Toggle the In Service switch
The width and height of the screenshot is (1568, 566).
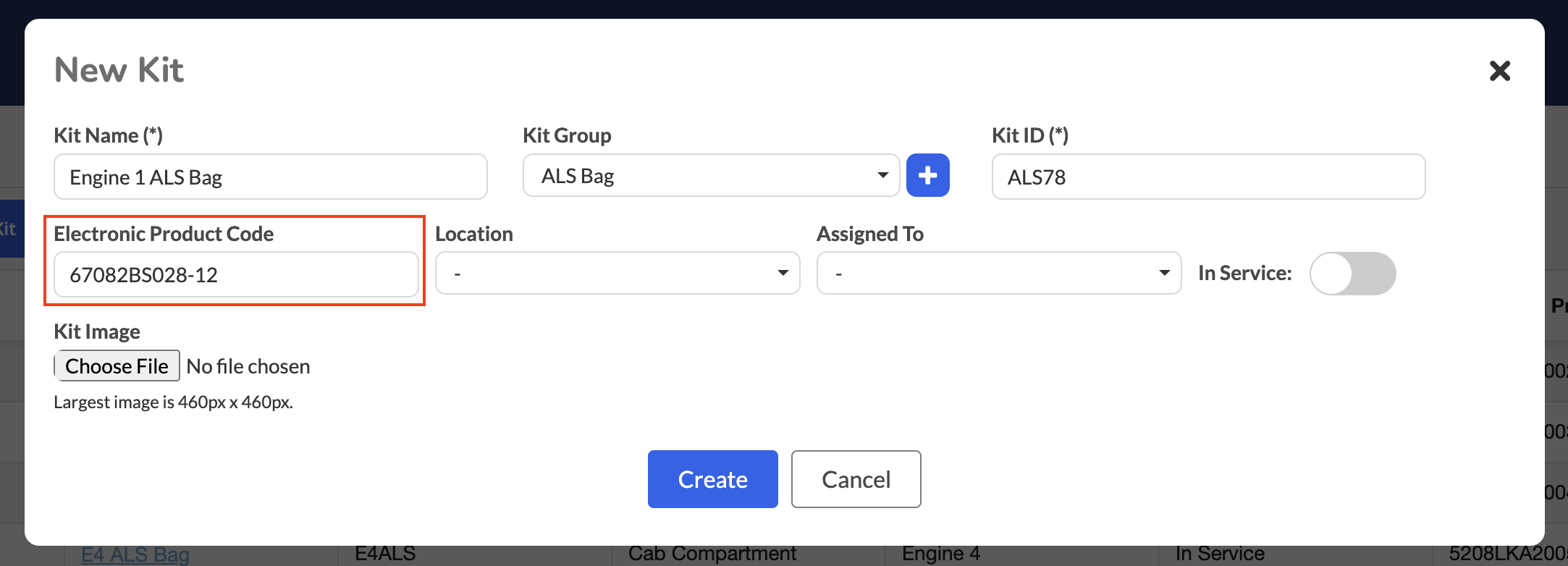pos(1352,274)
